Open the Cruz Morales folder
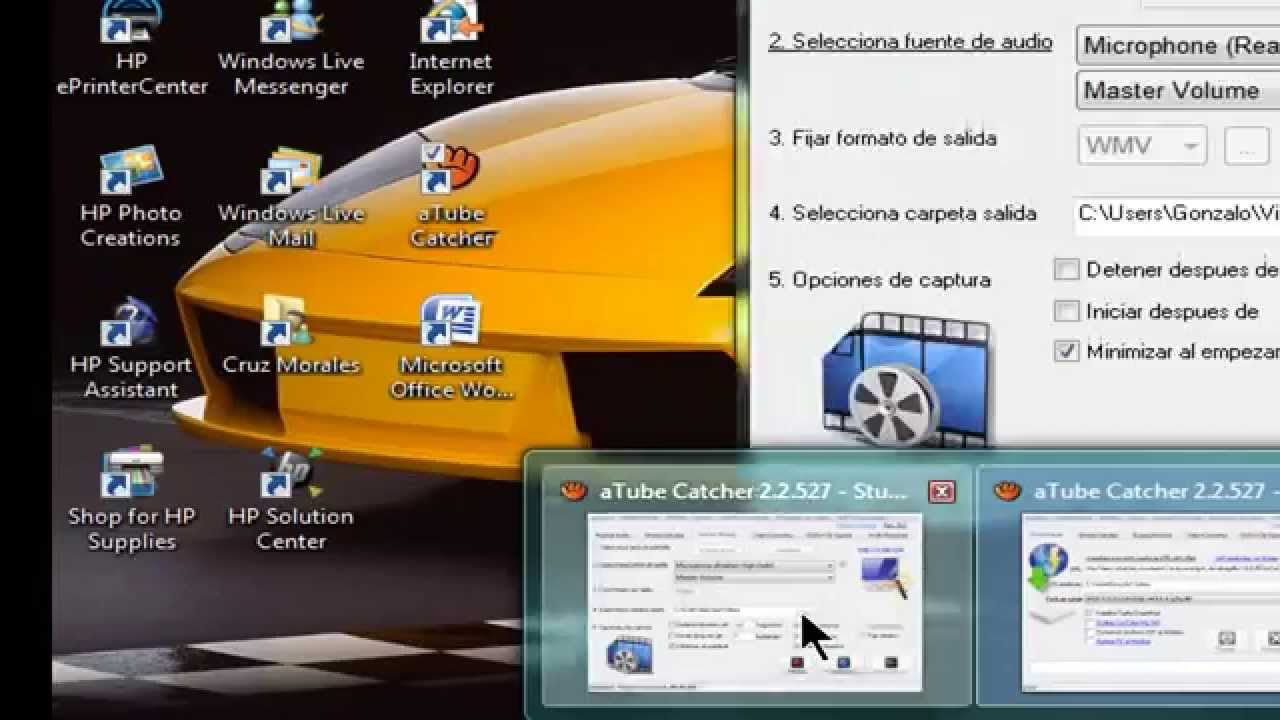Image resolution: width=1280 pixels, height=720 pixels. pos(291,337)
